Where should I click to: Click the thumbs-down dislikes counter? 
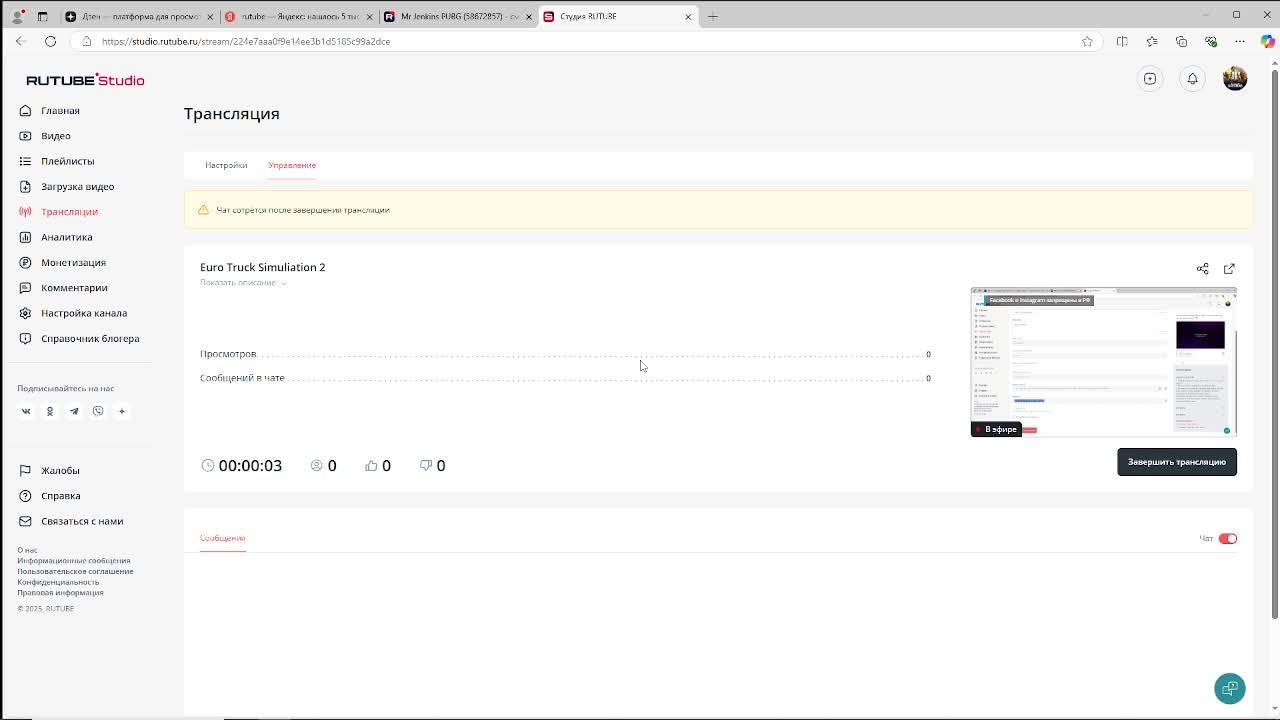pyautogui.click(x=432, y=465)
